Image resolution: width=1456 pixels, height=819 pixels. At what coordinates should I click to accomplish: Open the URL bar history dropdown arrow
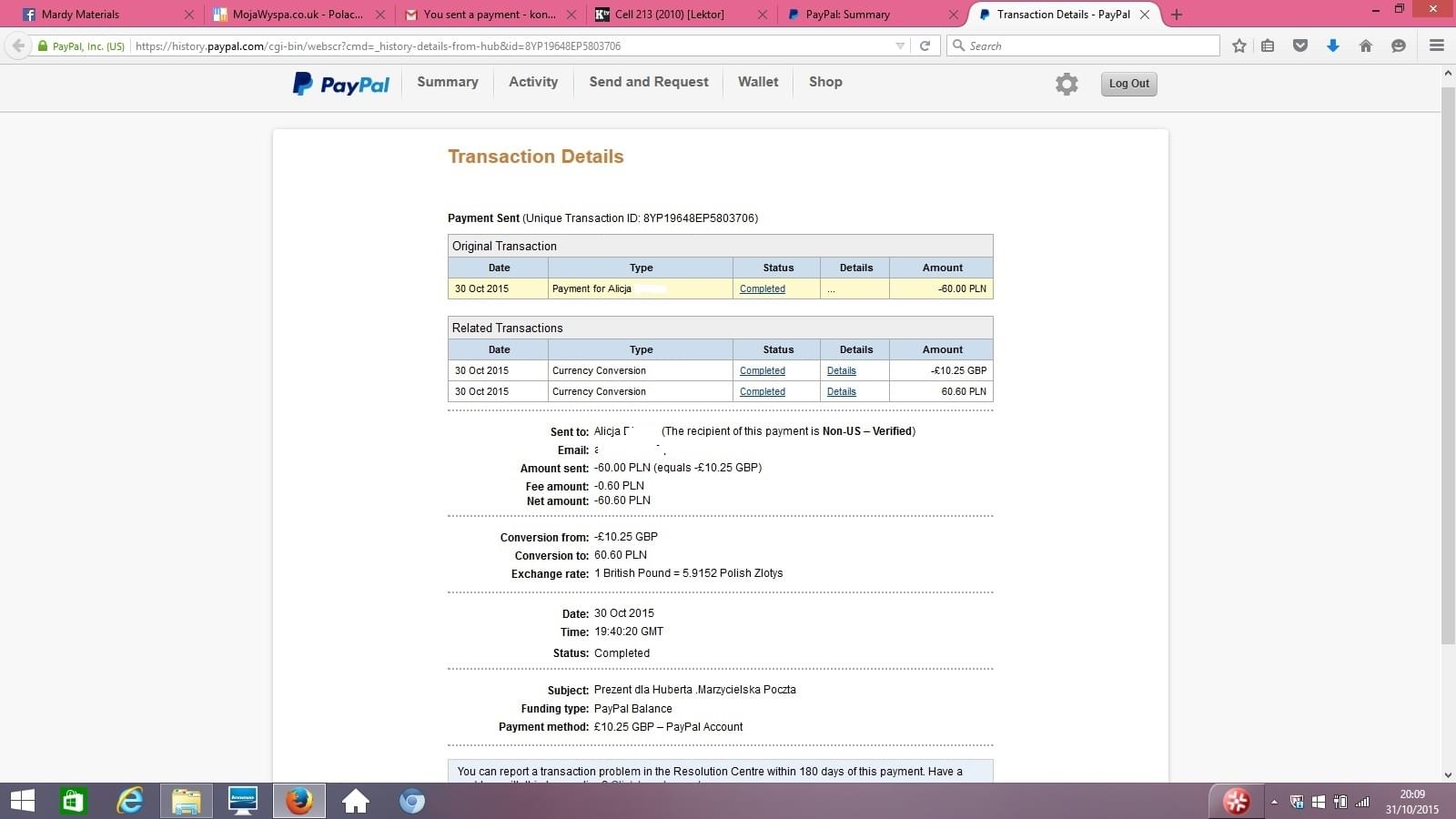coord(900,45)
